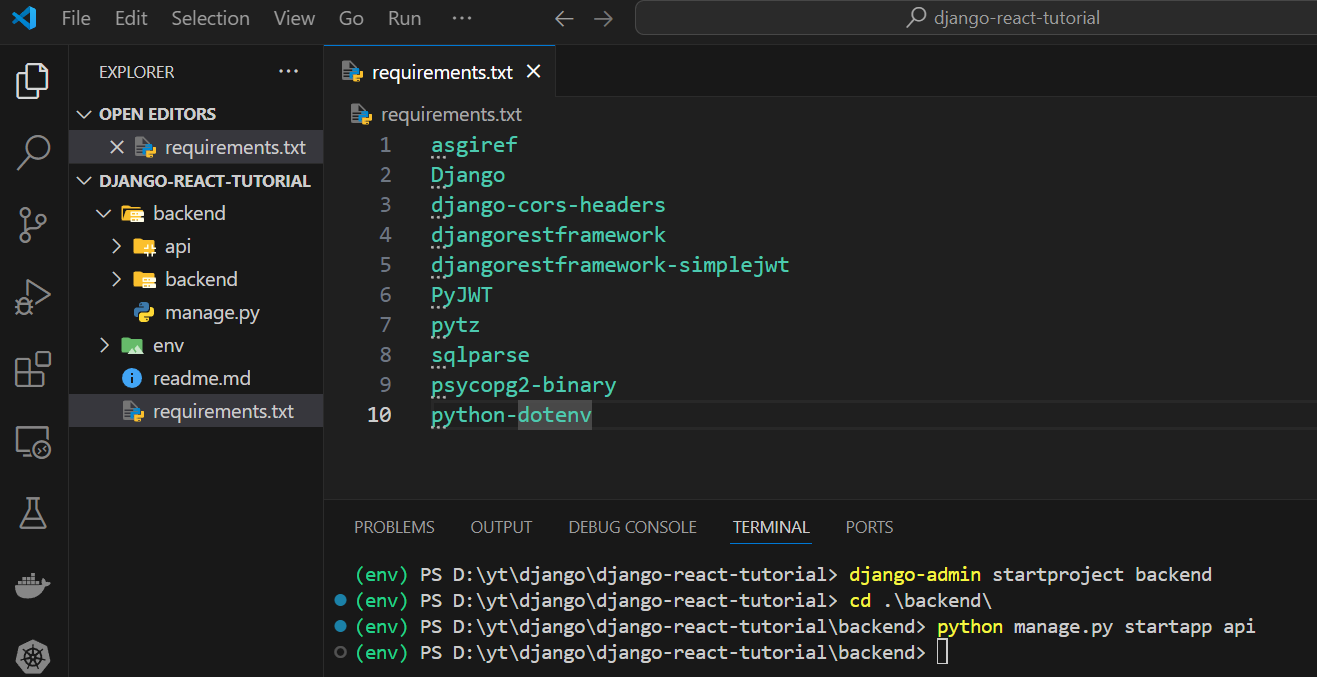This screenshot has height=677, width=1317.
Task: Open the Docker view icon
Action: tap(33, 586)
